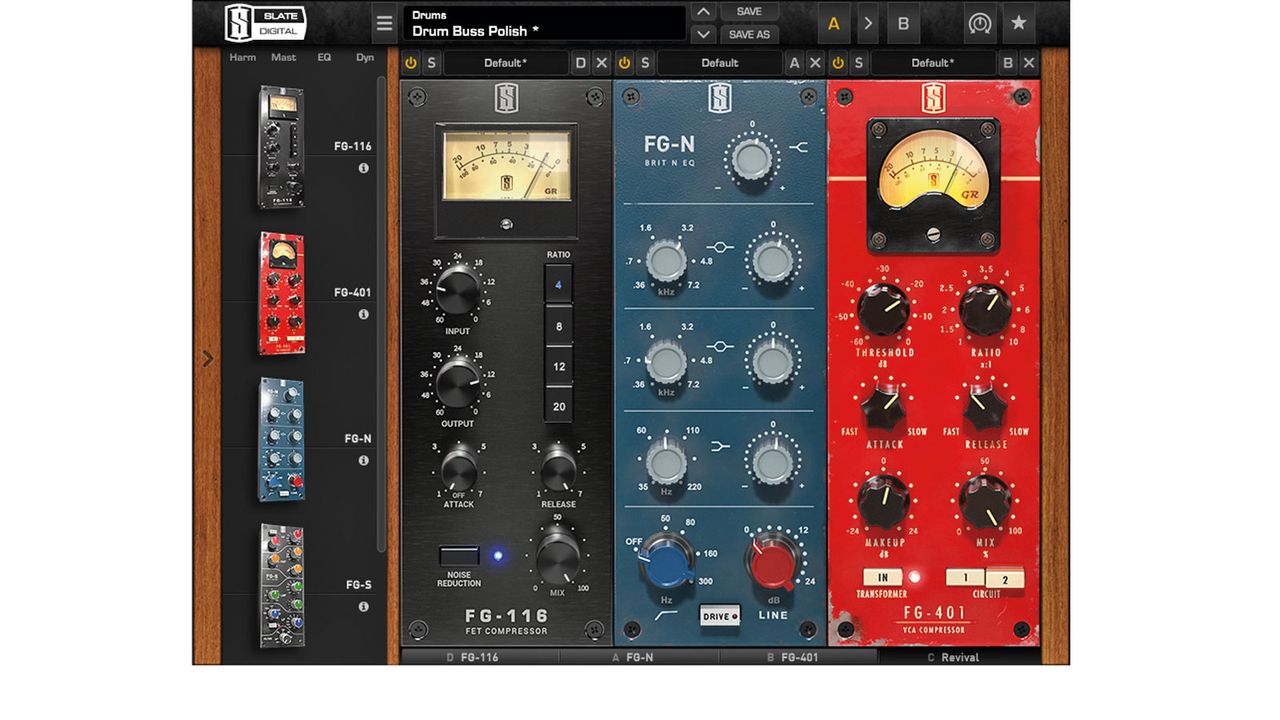Screen dimensions: 1280x720
Task: Click the SAVE button
Action: click(x=749, y=12)
